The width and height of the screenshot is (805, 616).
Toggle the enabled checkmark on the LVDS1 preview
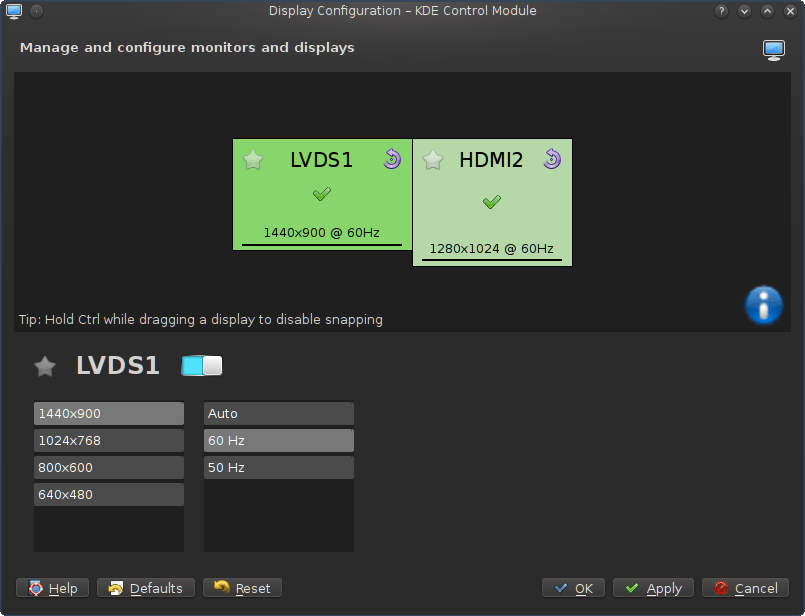[322, 194]
